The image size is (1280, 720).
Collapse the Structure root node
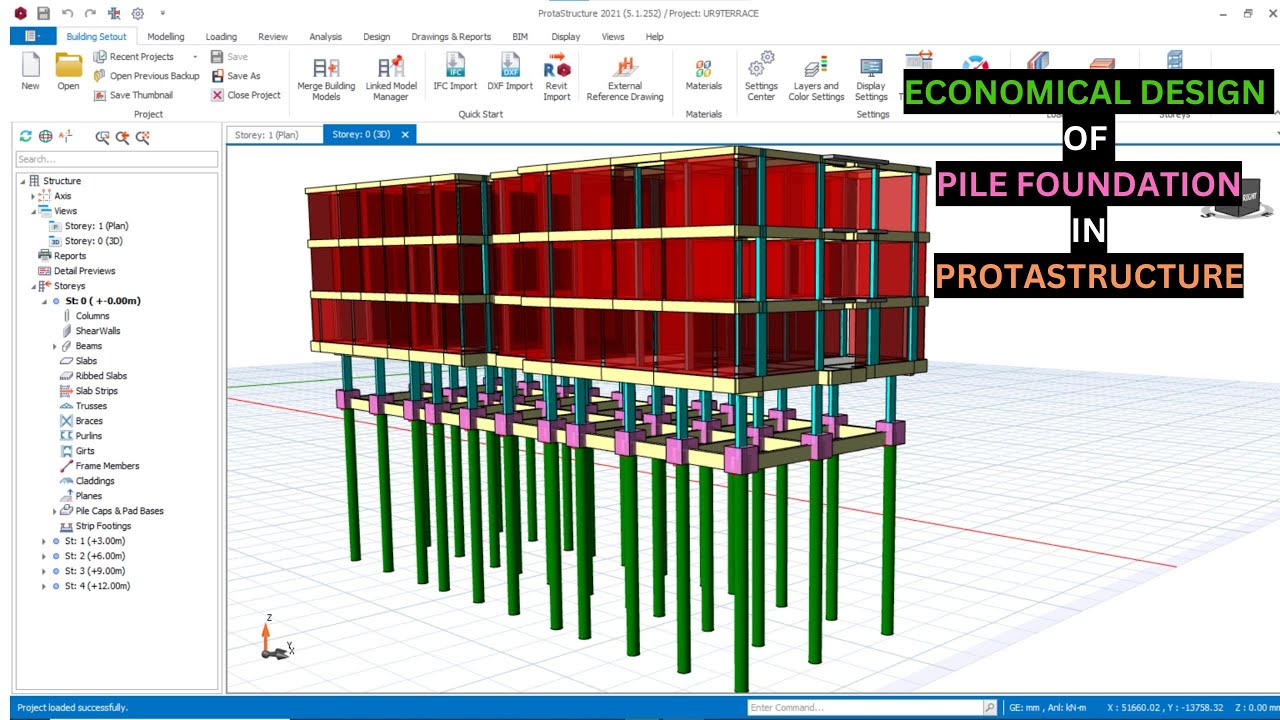pyautogui.click(x=23, y=181)
